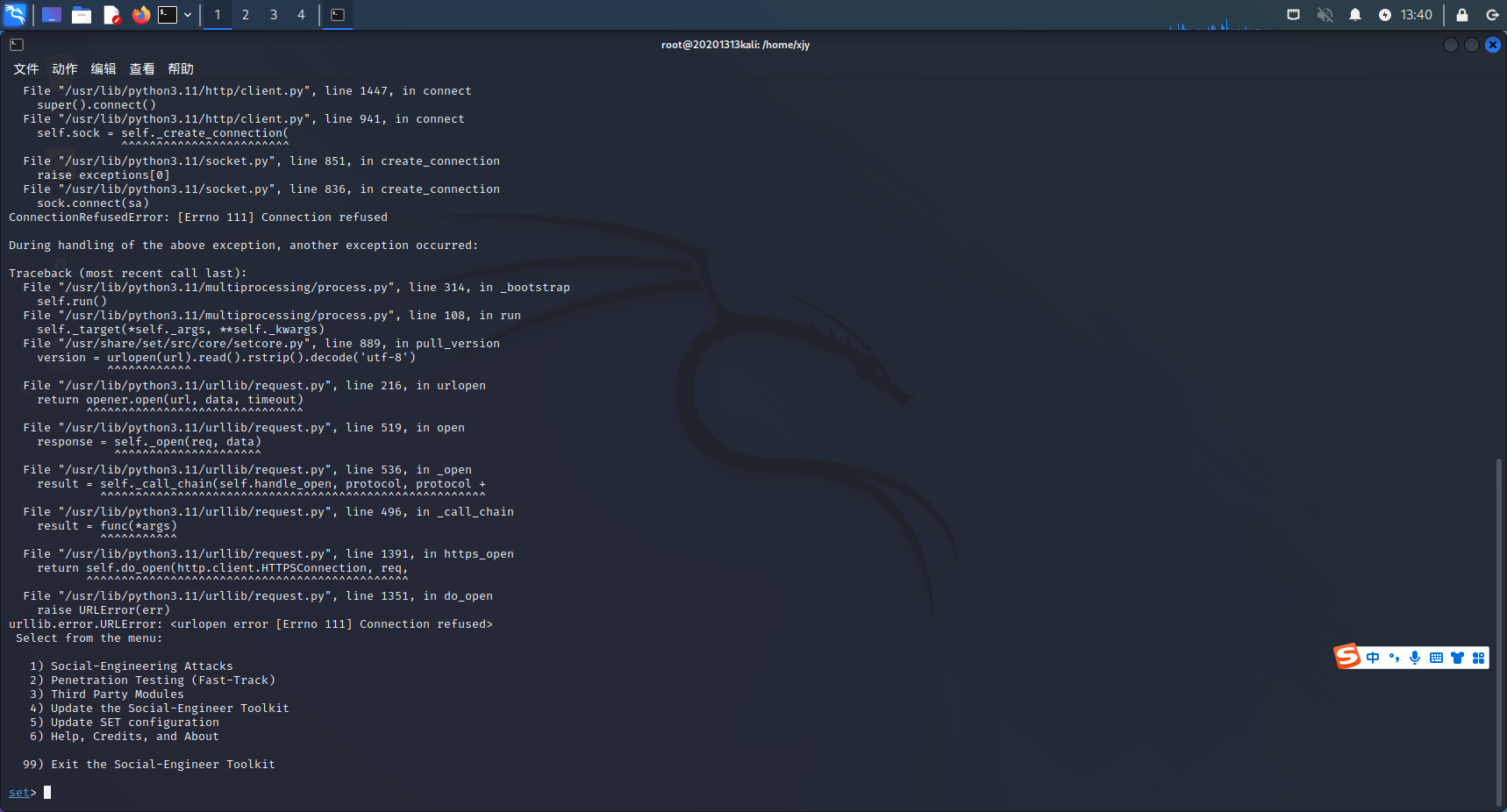Click "4) Update the Social-Engineer Toolkit" line
This screenshot has height=812, width=1507.
pyautogui.click(x=160, y=709)
